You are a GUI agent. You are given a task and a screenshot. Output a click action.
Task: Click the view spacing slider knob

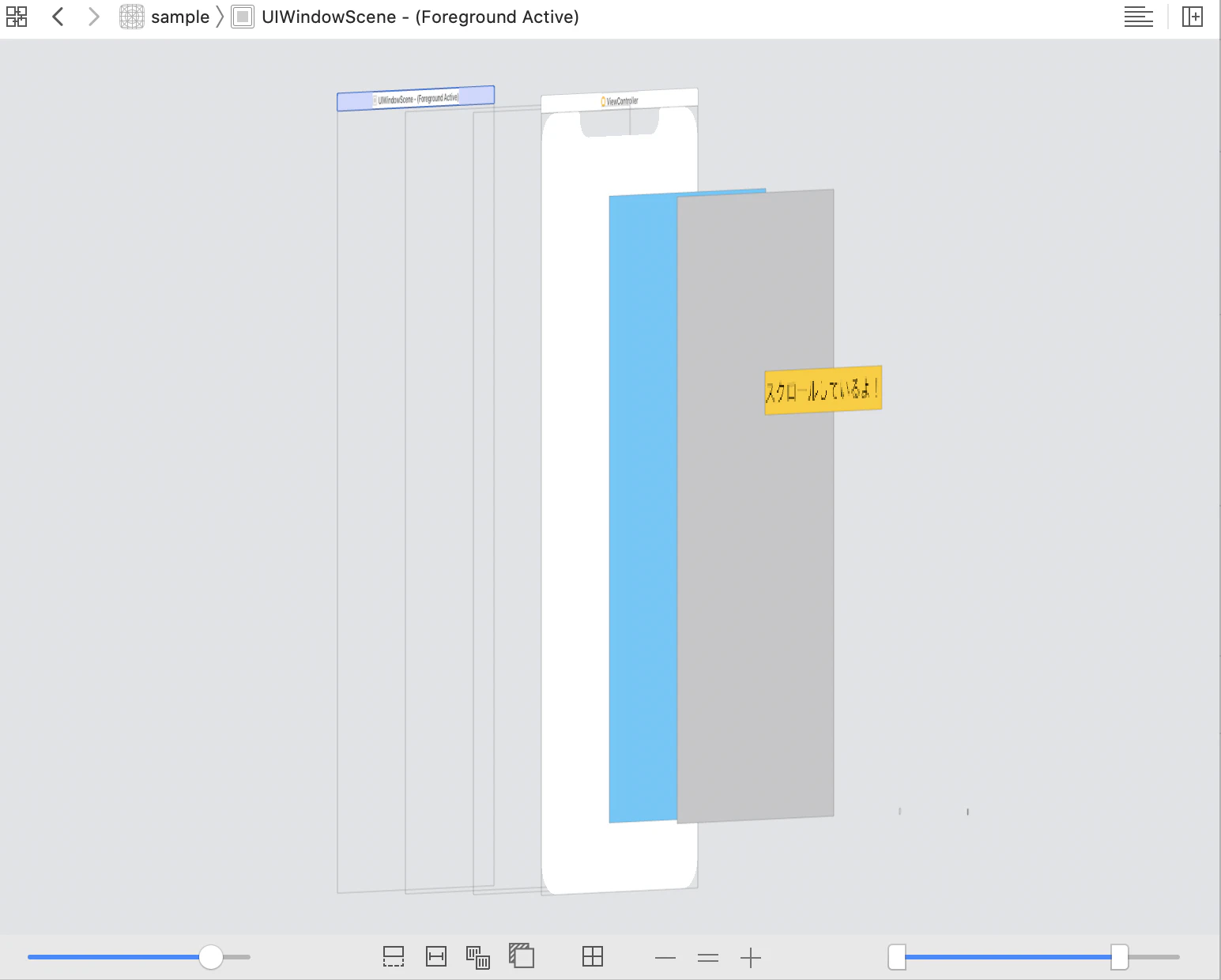(x=211, y=957)
